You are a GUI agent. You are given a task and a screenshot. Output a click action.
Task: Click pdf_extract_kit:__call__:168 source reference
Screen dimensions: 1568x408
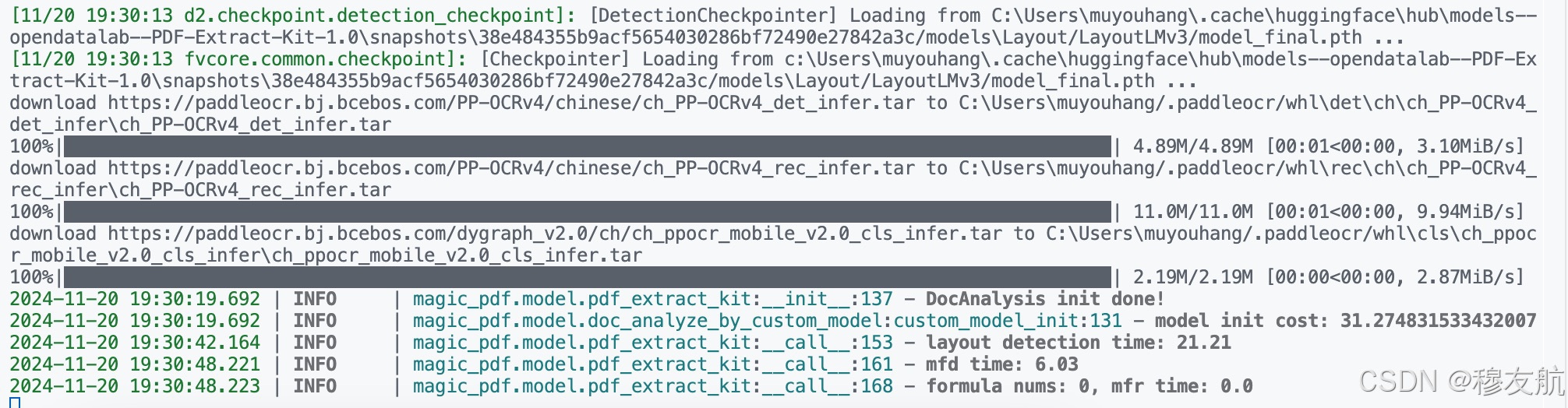pos(652,386)
